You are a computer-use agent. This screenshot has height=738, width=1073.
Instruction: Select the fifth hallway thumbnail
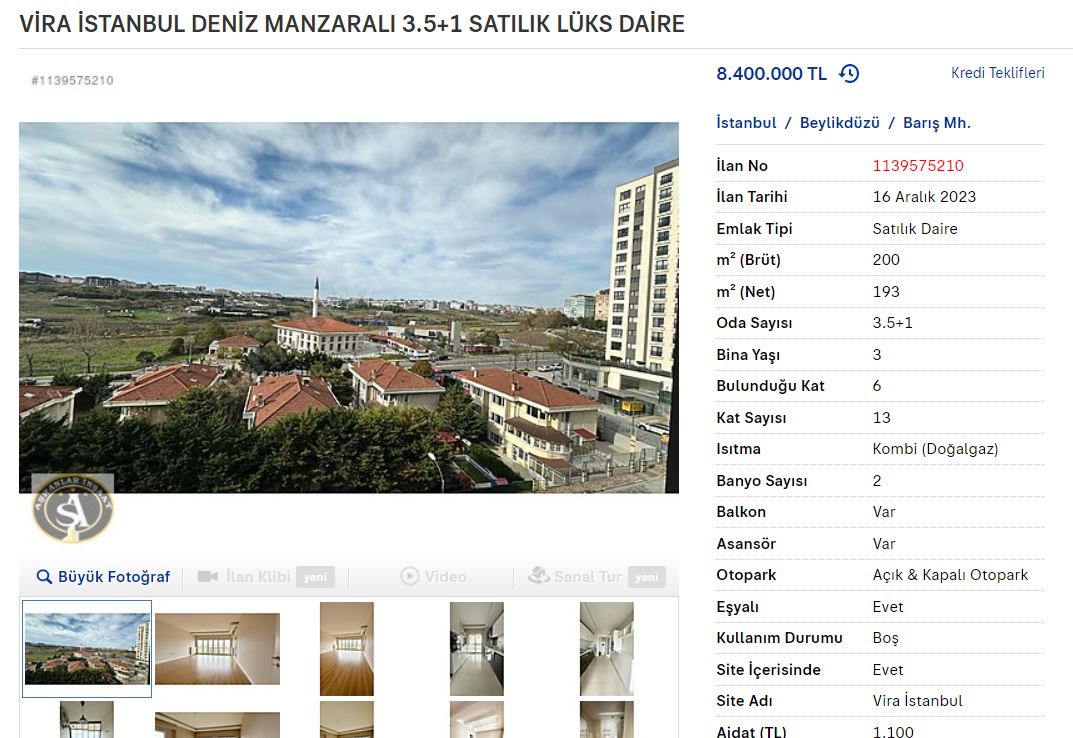tap(607, 649)
